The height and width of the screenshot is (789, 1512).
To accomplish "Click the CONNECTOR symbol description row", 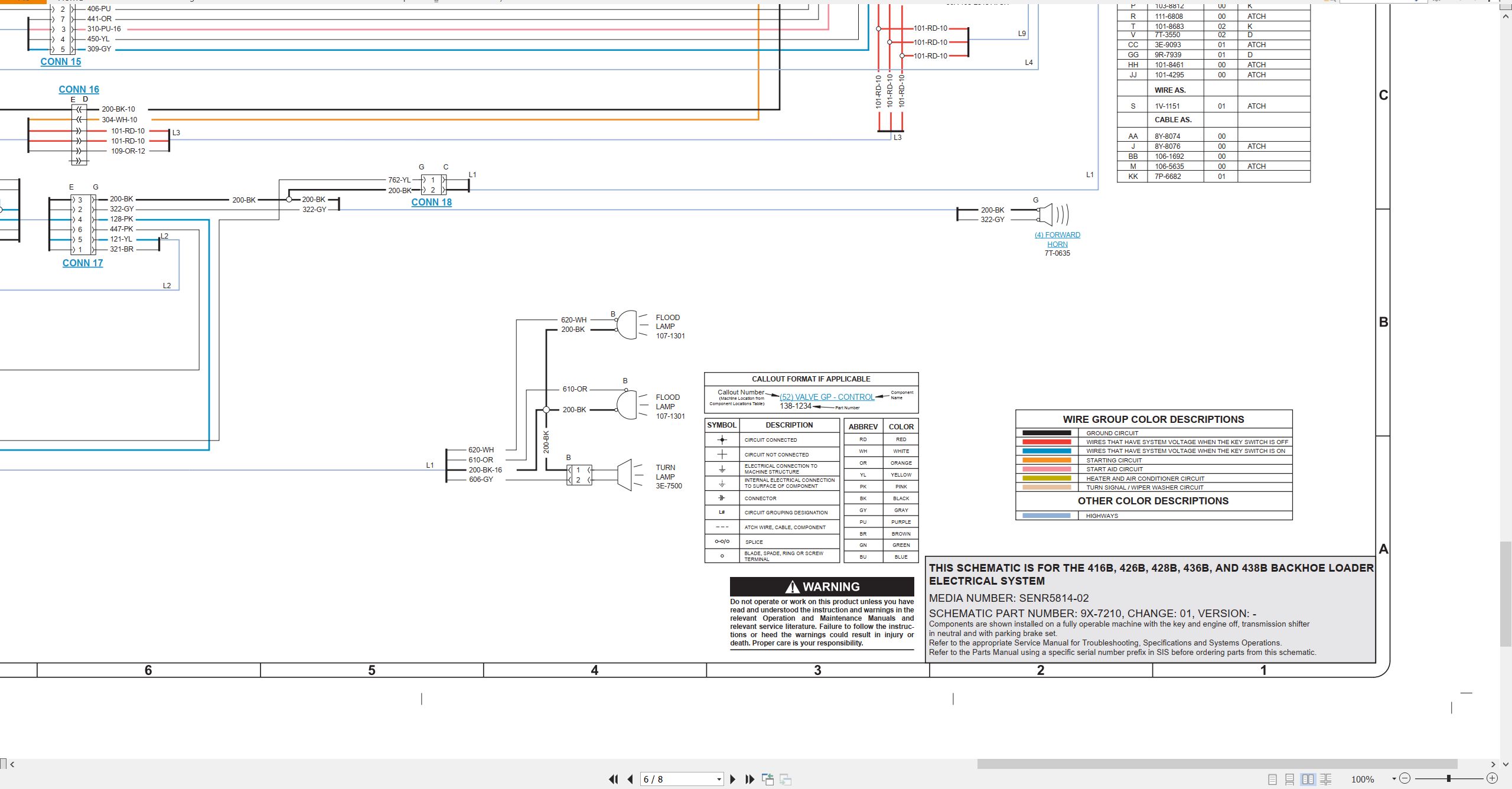I will coord(772,498).
